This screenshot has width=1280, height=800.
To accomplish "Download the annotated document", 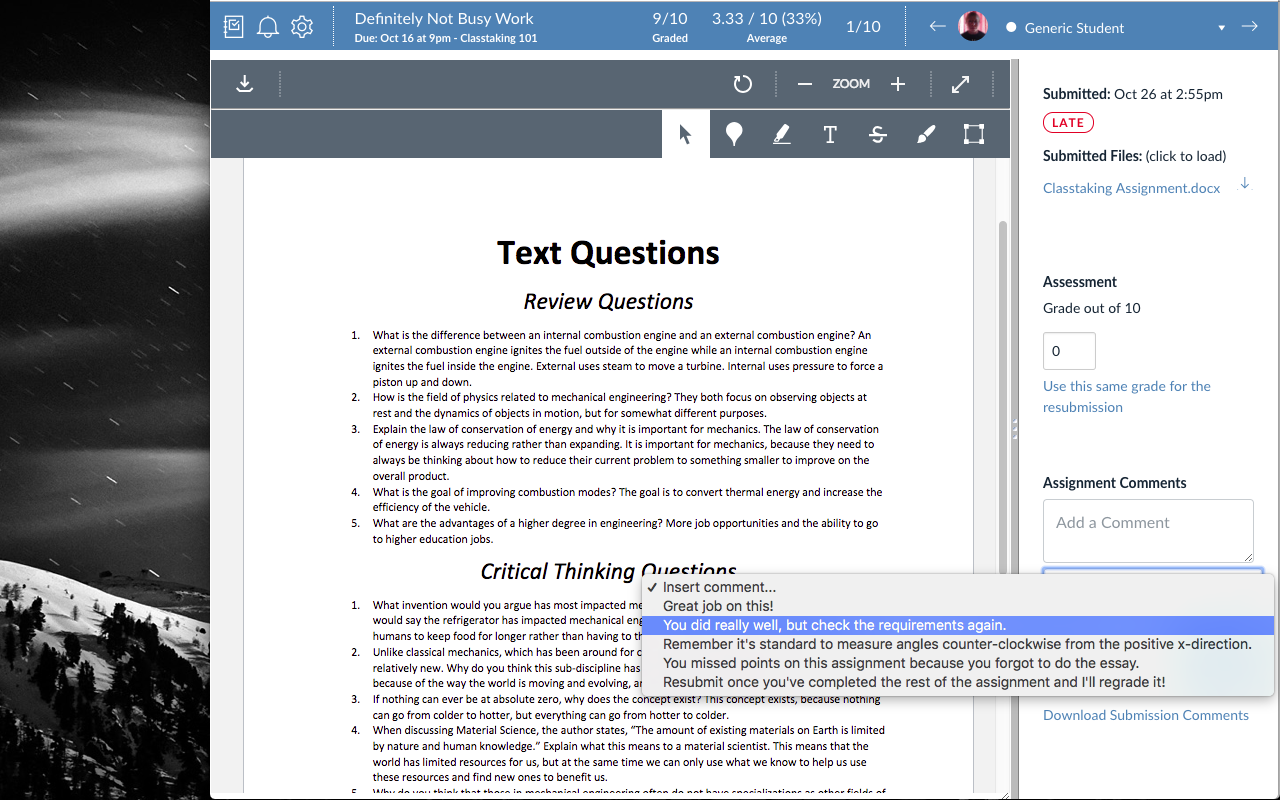I will click(244, 83).
